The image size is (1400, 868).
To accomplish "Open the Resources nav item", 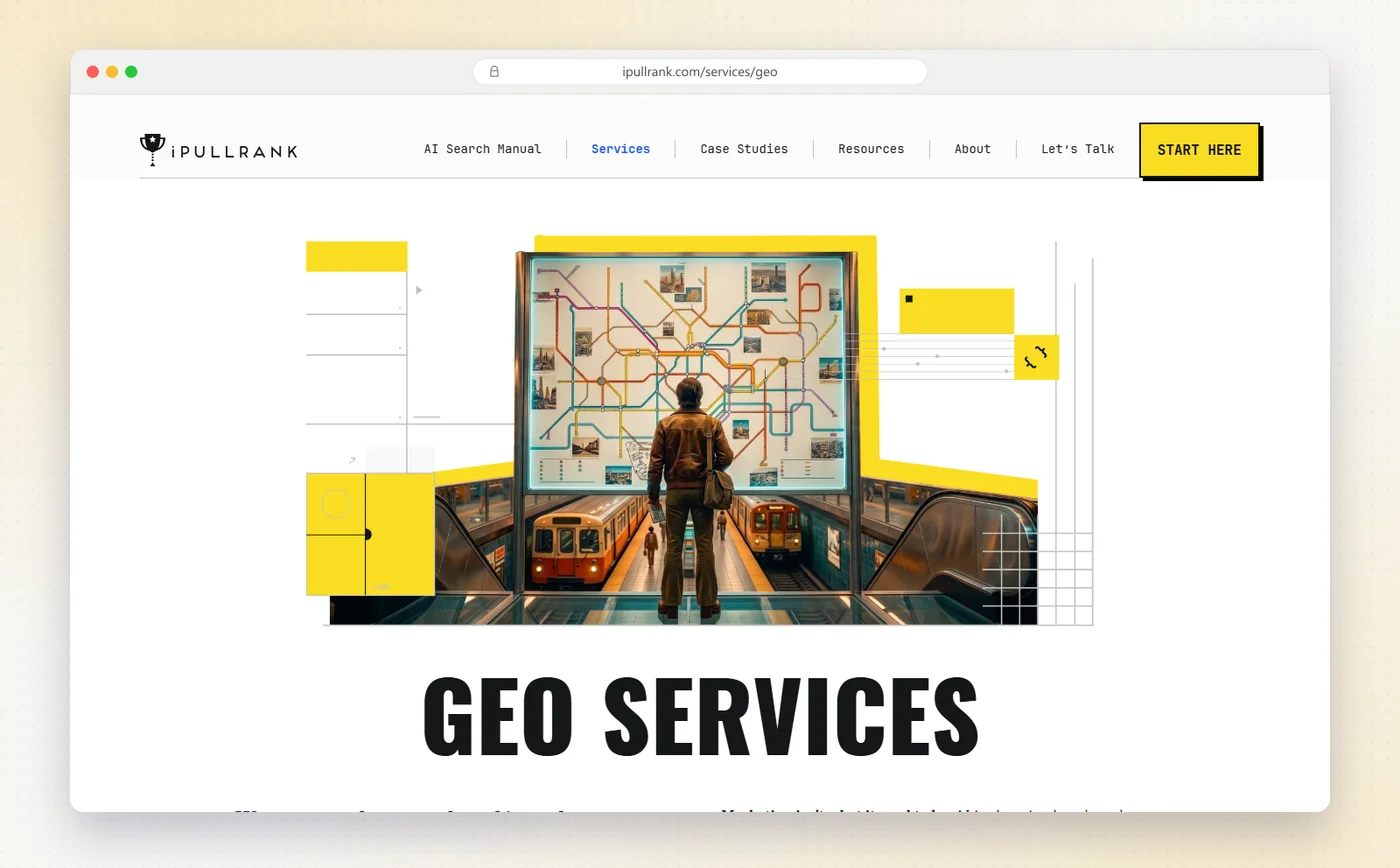I will 871,149.
